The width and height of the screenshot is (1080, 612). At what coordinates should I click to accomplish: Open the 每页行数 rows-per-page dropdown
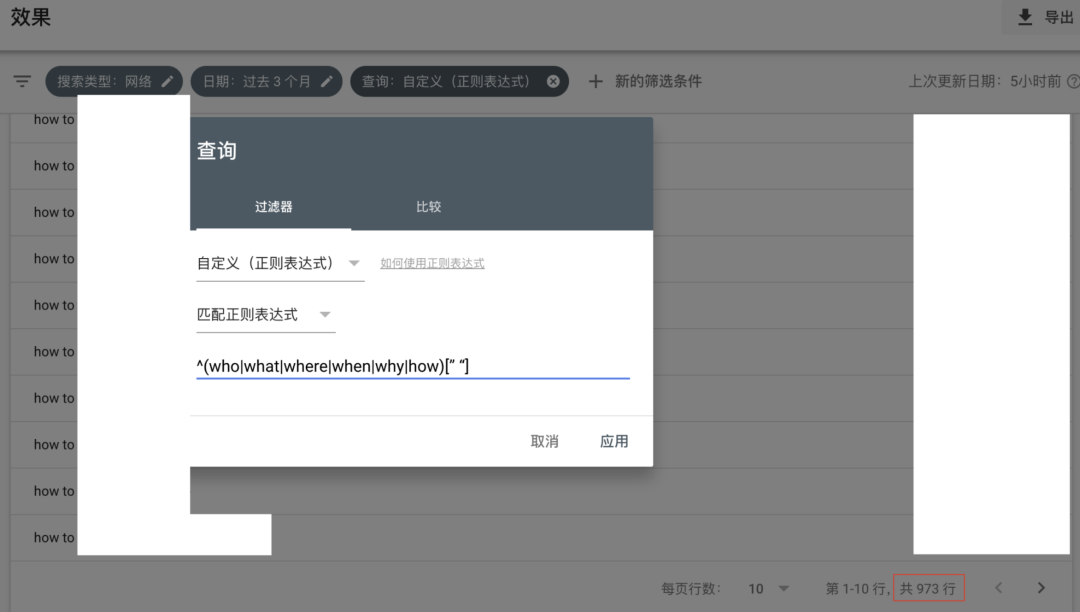pos(770,588)
